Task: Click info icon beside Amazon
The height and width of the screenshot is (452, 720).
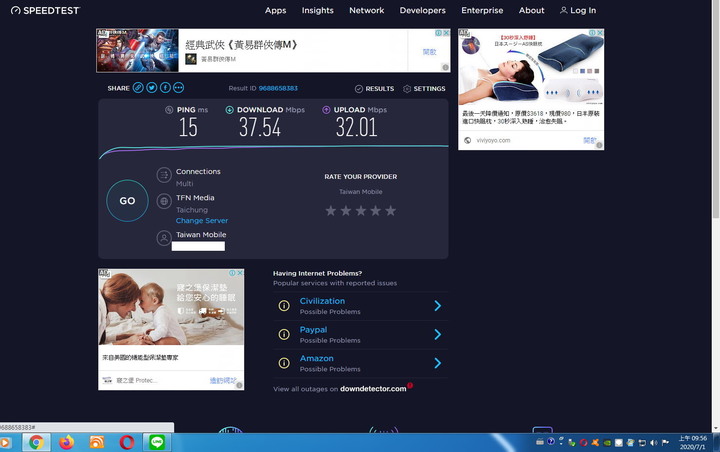Action: (x=284, y=363)
